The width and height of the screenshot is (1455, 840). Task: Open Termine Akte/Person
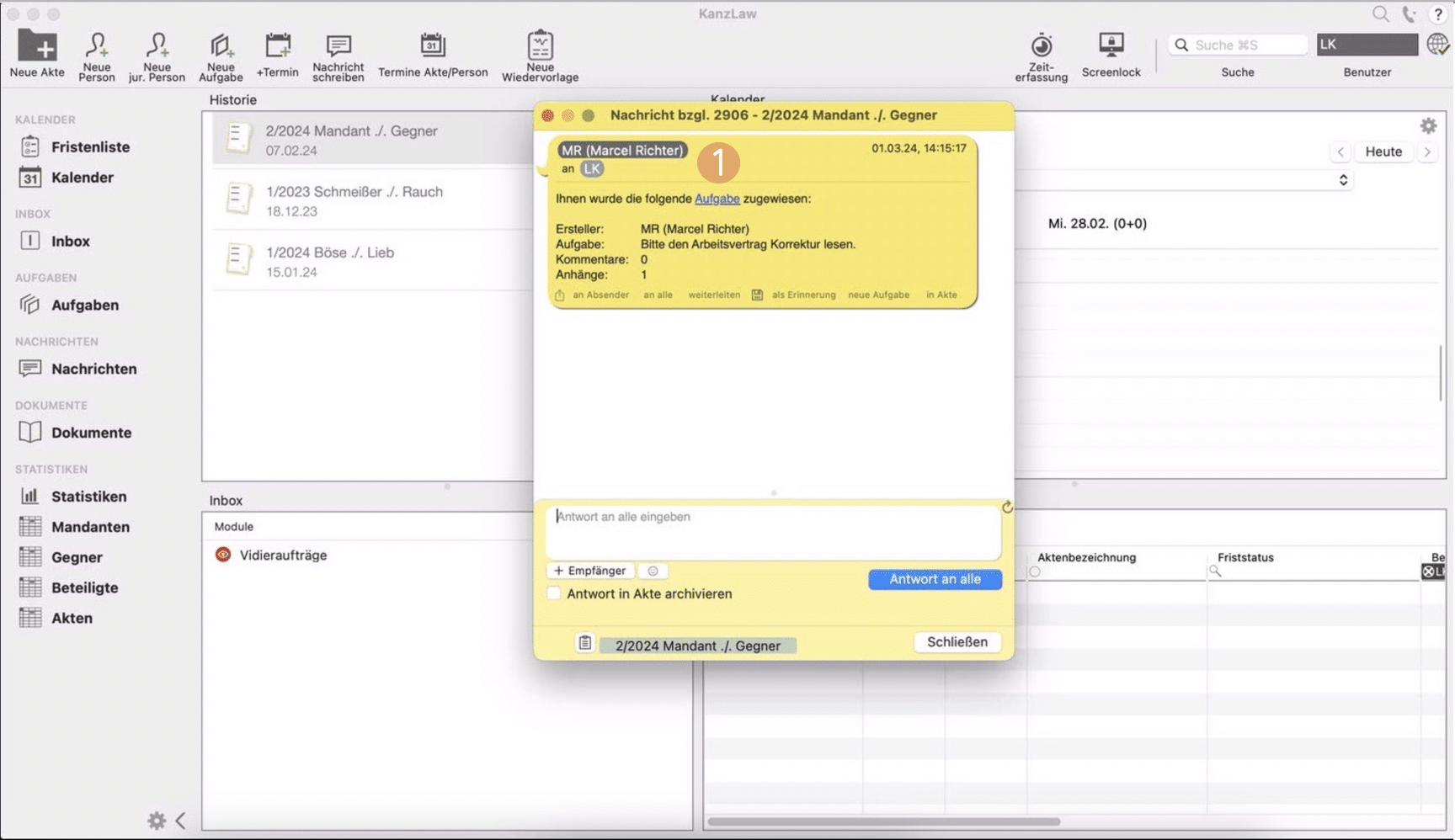coord(433,54)
